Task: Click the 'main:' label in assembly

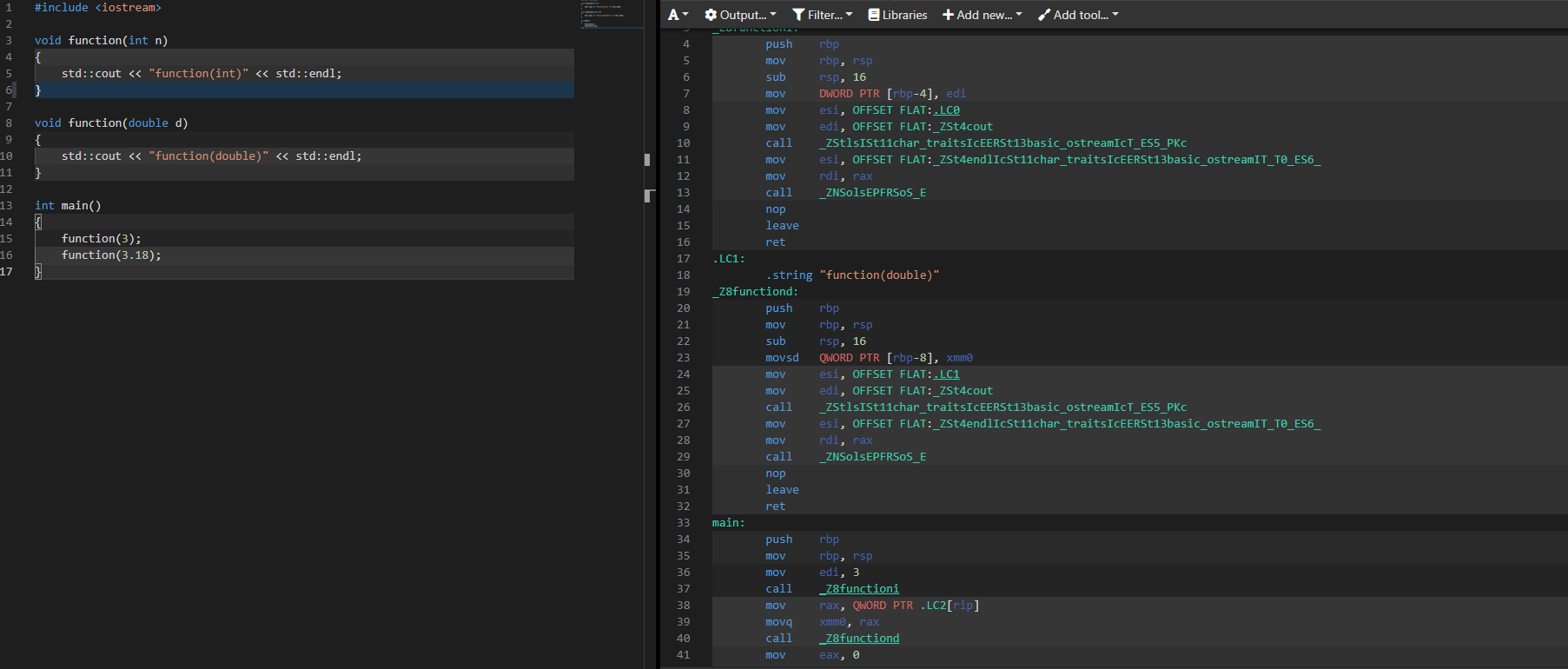Action: tap(729, 523)
